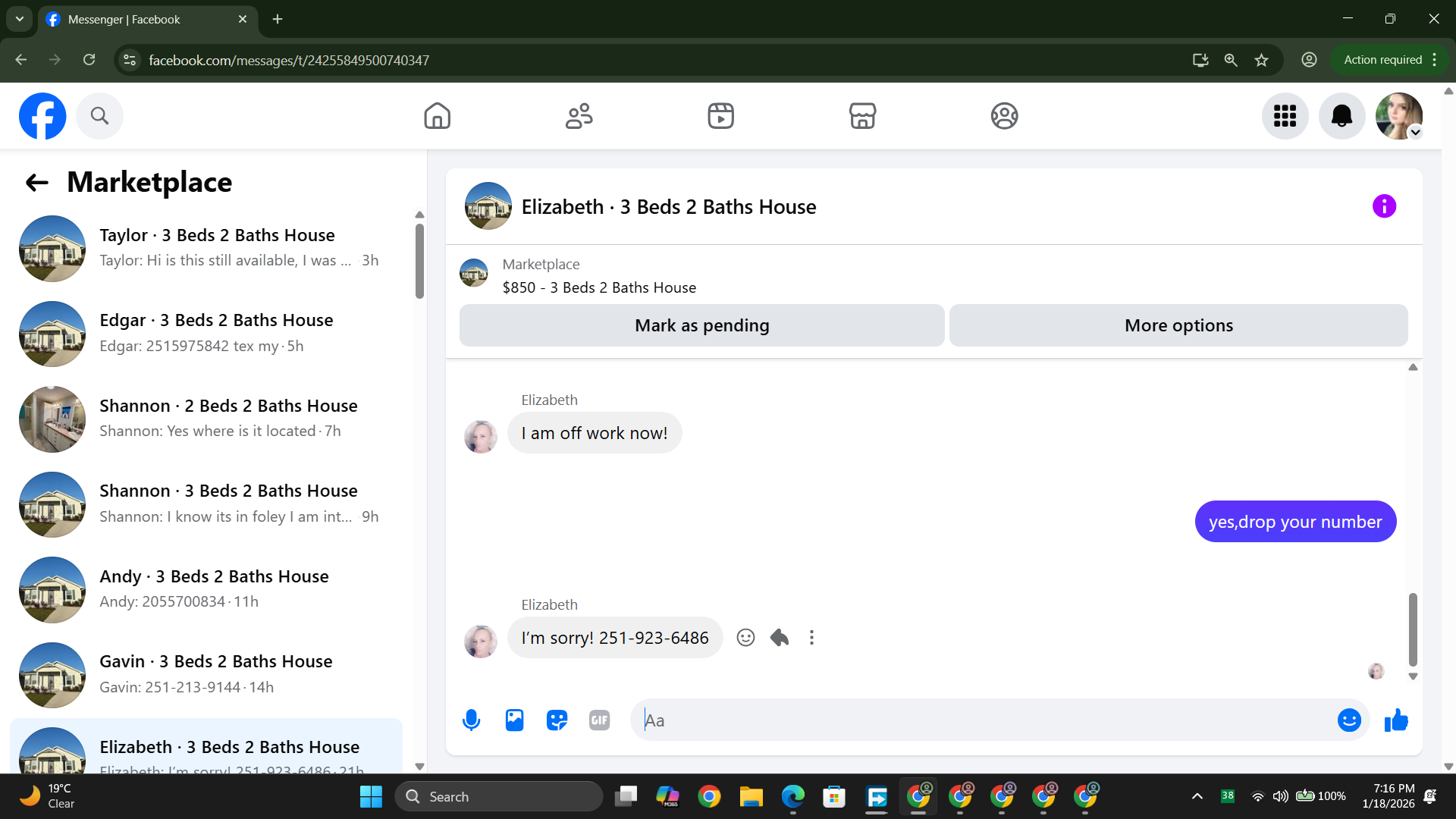Image resolution: width=1456 pixels, height=819 pixels.
Task: Open more options for Elizabeth's message
Action: pyautogui.click(x=811, y=638)
